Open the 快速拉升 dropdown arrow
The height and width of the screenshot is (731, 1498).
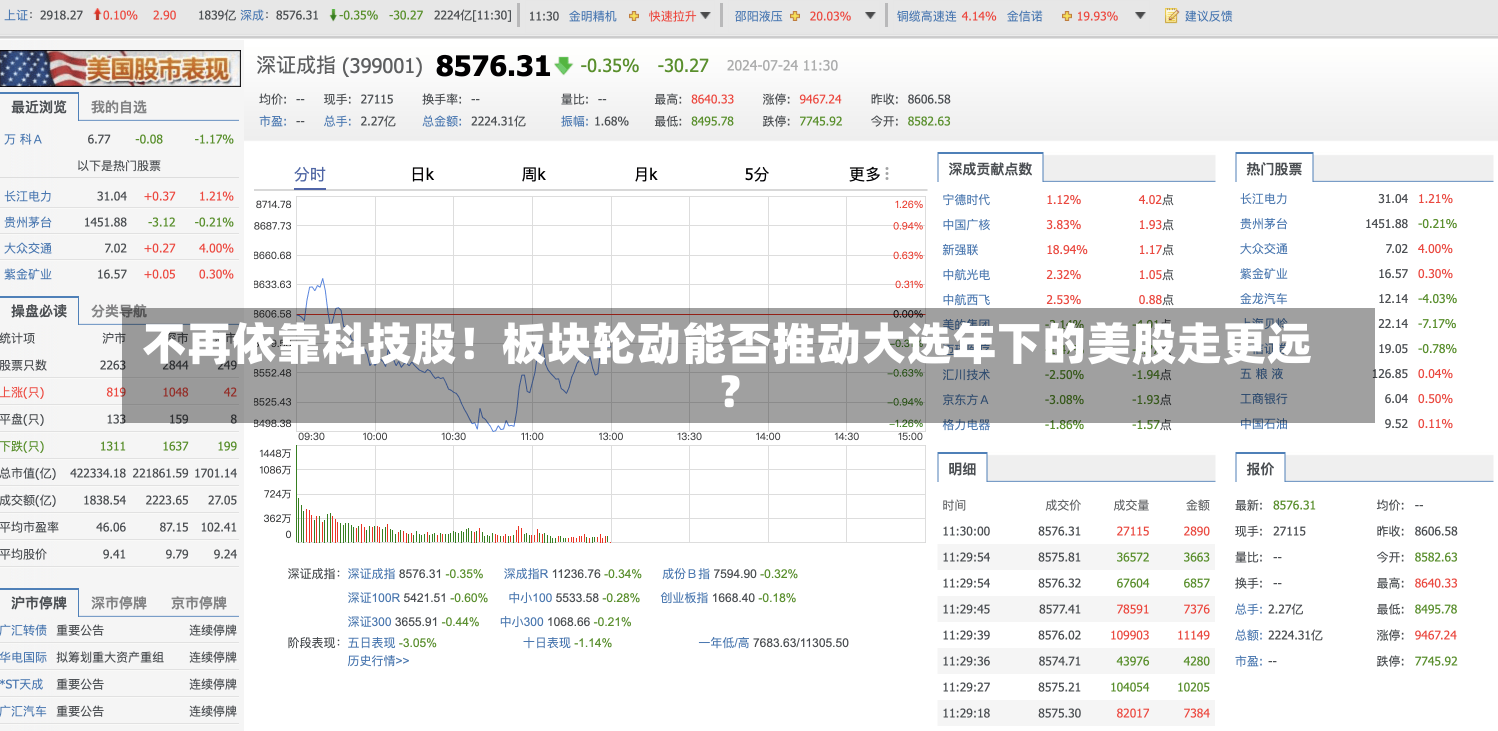coord(706,16)
